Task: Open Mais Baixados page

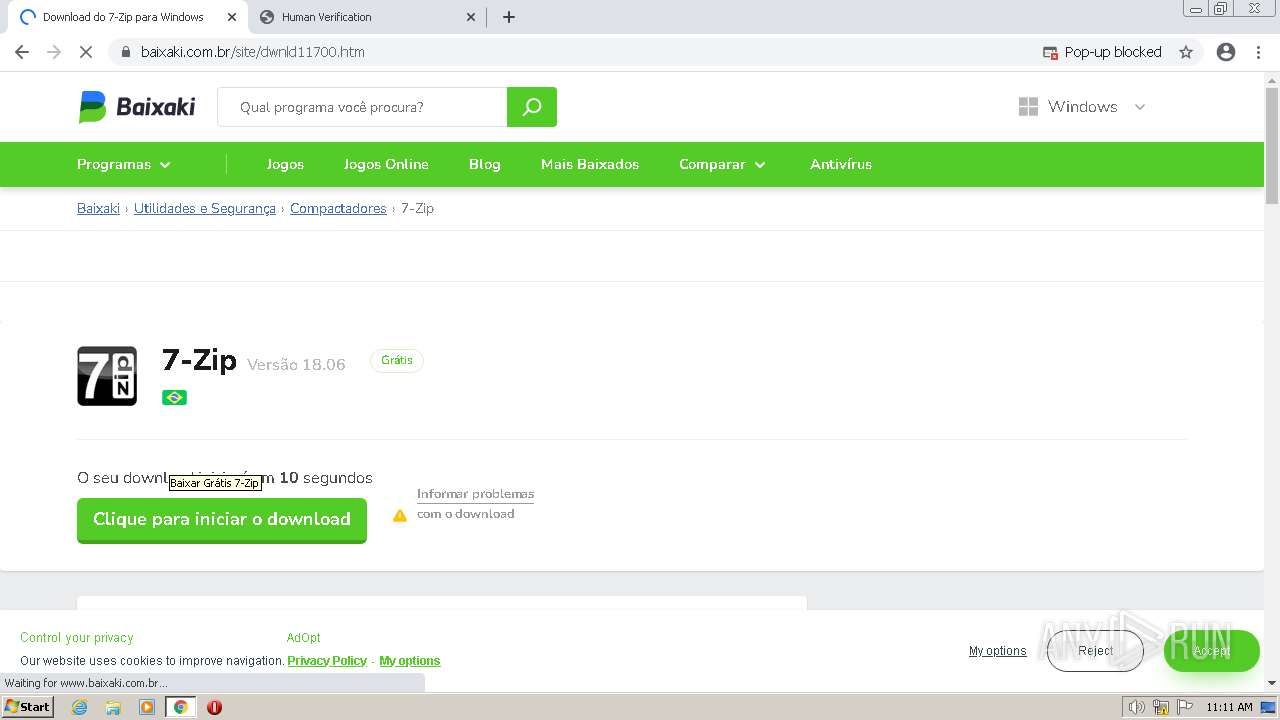Action: pyautogui.click(x=590, y=164)
